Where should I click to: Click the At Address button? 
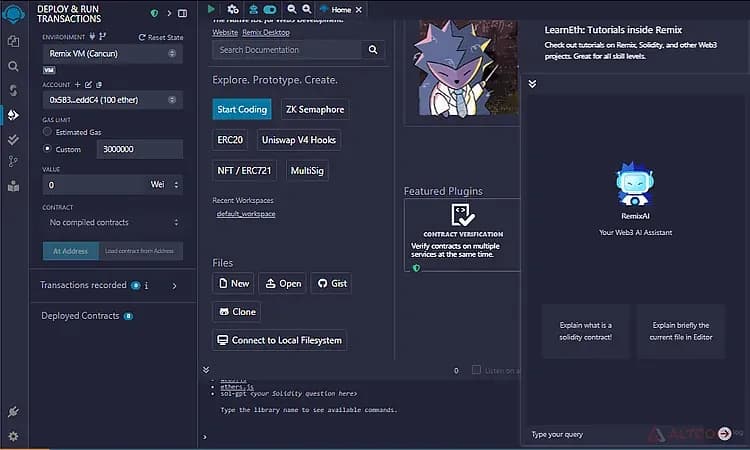[x=70, y=251]
